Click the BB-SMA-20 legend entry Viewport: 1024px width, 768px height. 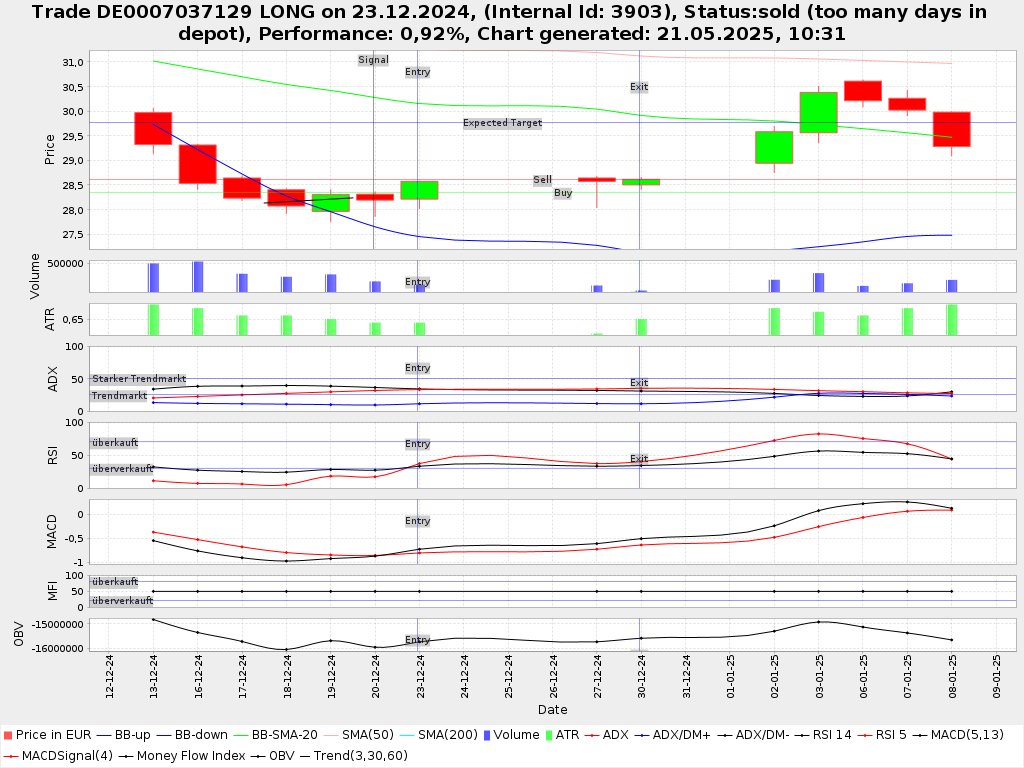point(288,736)
